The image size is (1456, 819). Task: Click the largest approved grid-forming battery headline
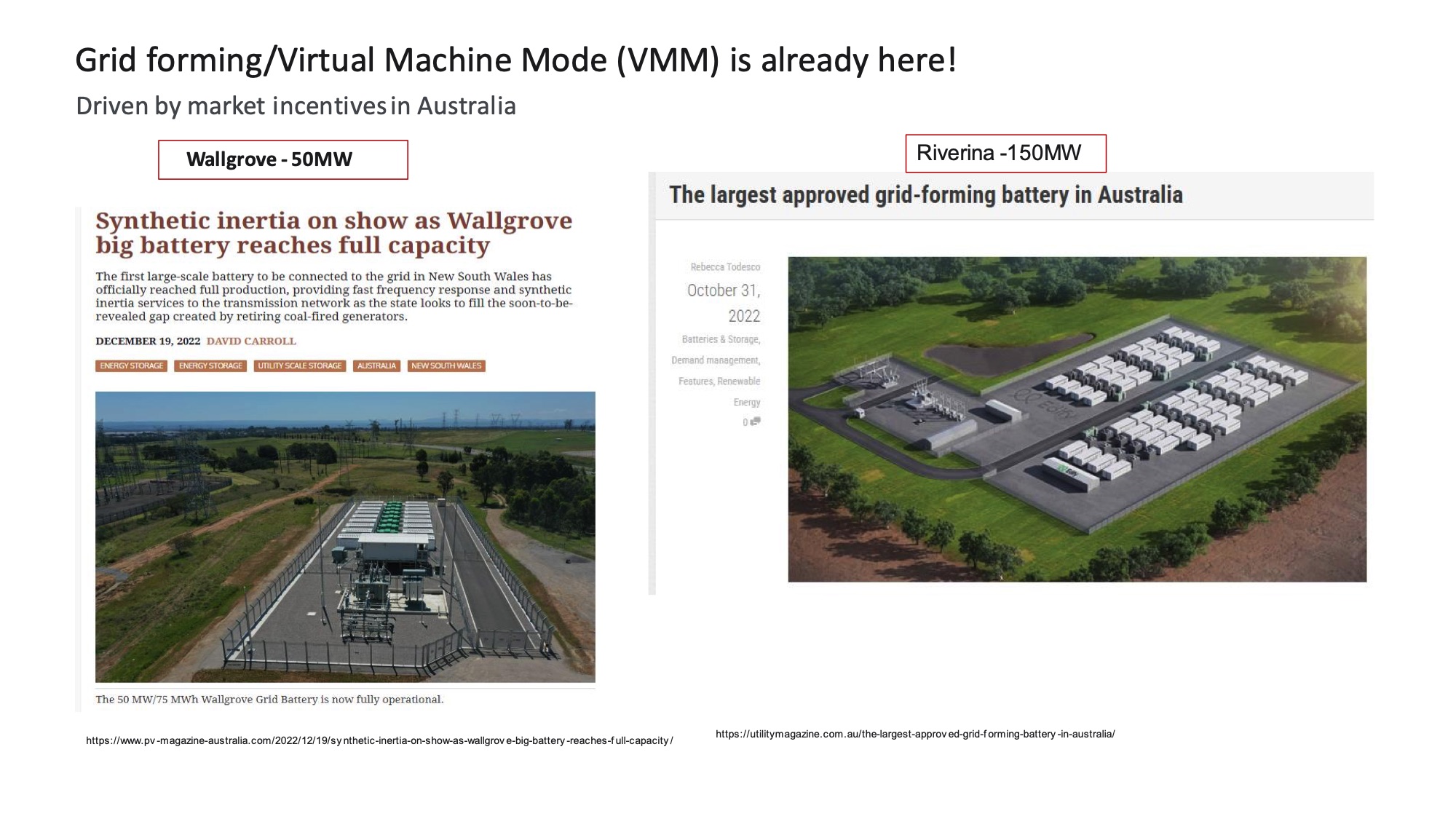tap(925, 195)
